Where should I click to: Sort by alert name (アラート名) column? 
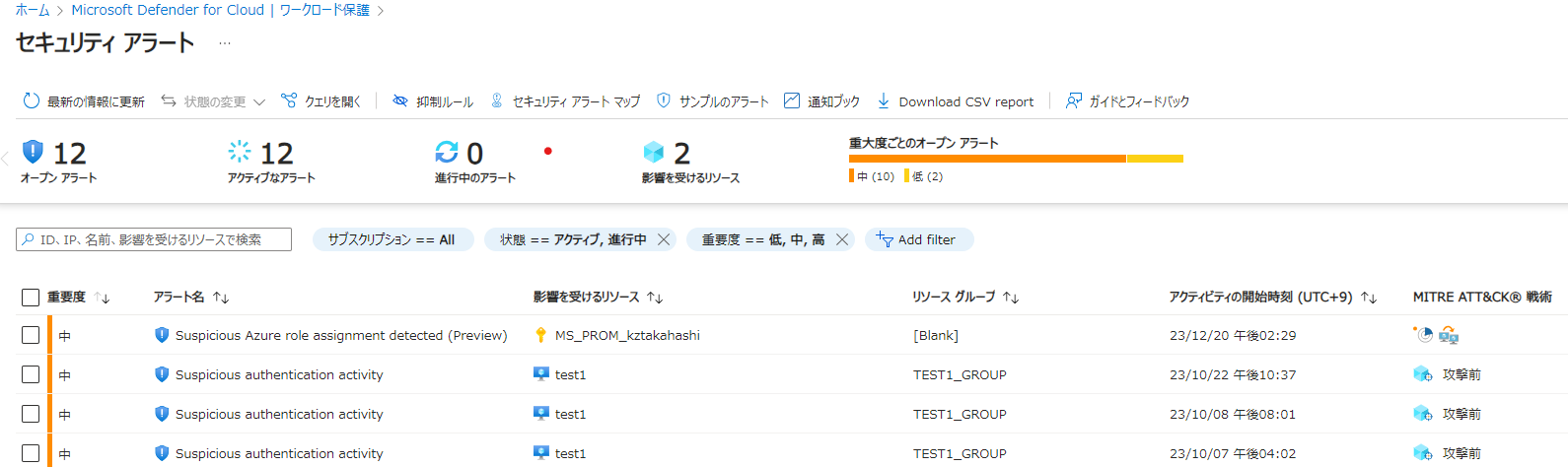click(x=221, y=298)
